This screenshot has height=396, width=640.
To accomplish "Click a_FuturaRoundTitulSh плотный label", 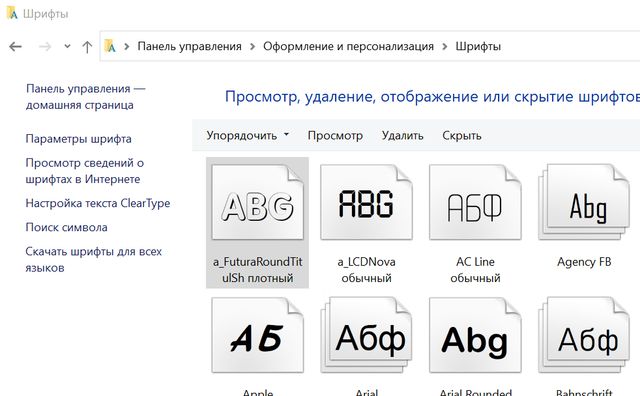I will [x=258, y=270].
